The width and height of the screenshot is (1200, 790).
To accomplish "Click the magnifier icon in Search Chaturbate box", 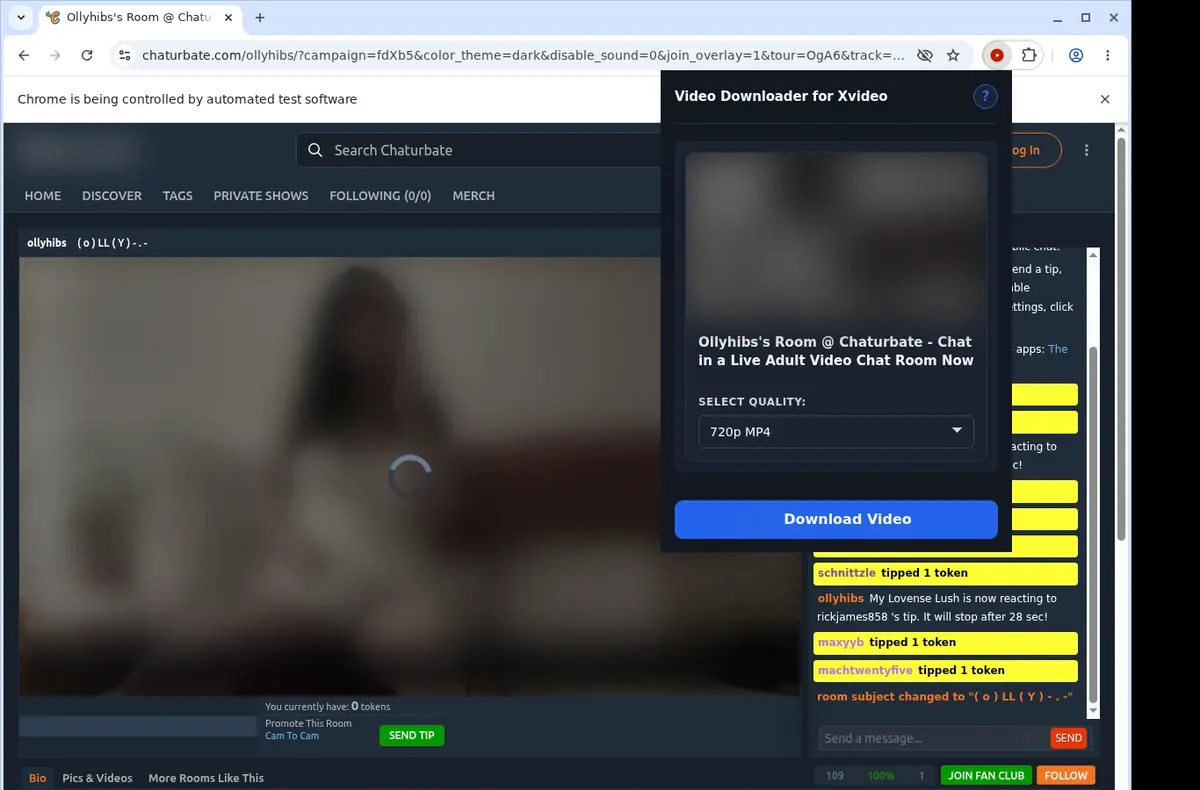I will (315, 150).
